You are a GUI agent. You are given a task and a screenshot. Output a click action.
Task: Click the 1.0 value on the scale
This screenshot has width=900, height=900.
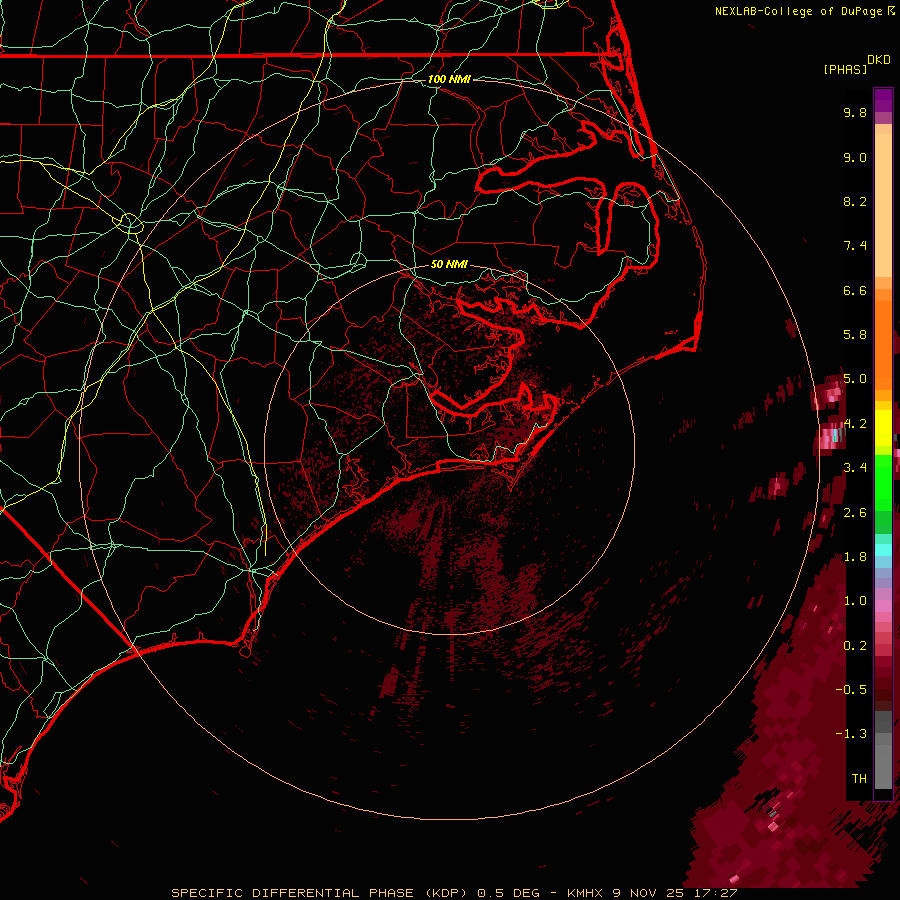pyautogui.click(x=855, y=601)
